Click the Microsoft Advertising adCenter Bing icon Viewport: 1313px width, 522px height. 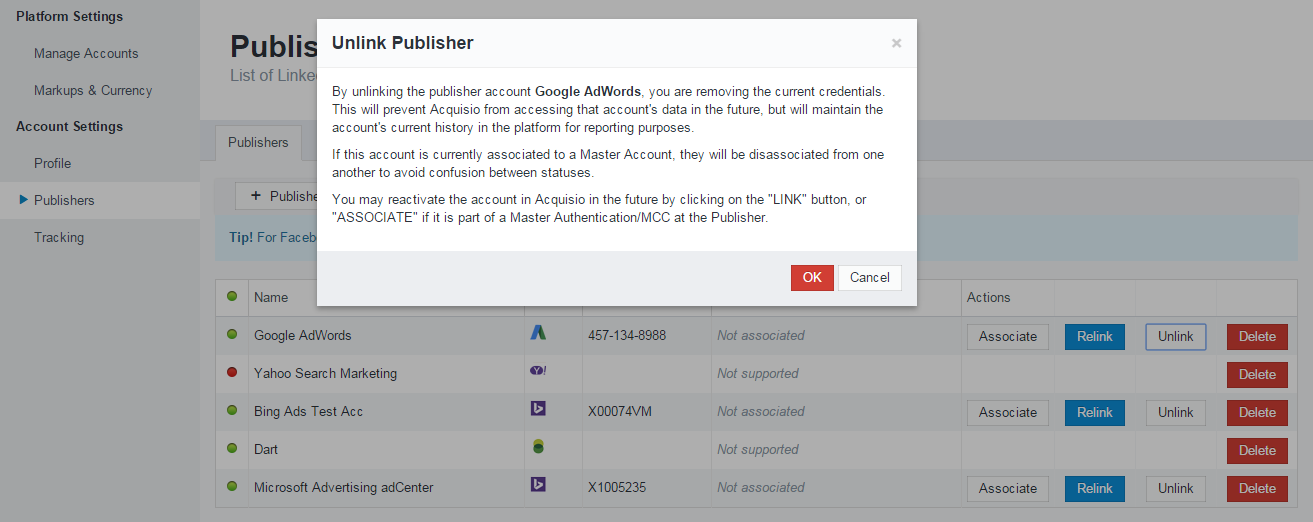pos(538,486)
